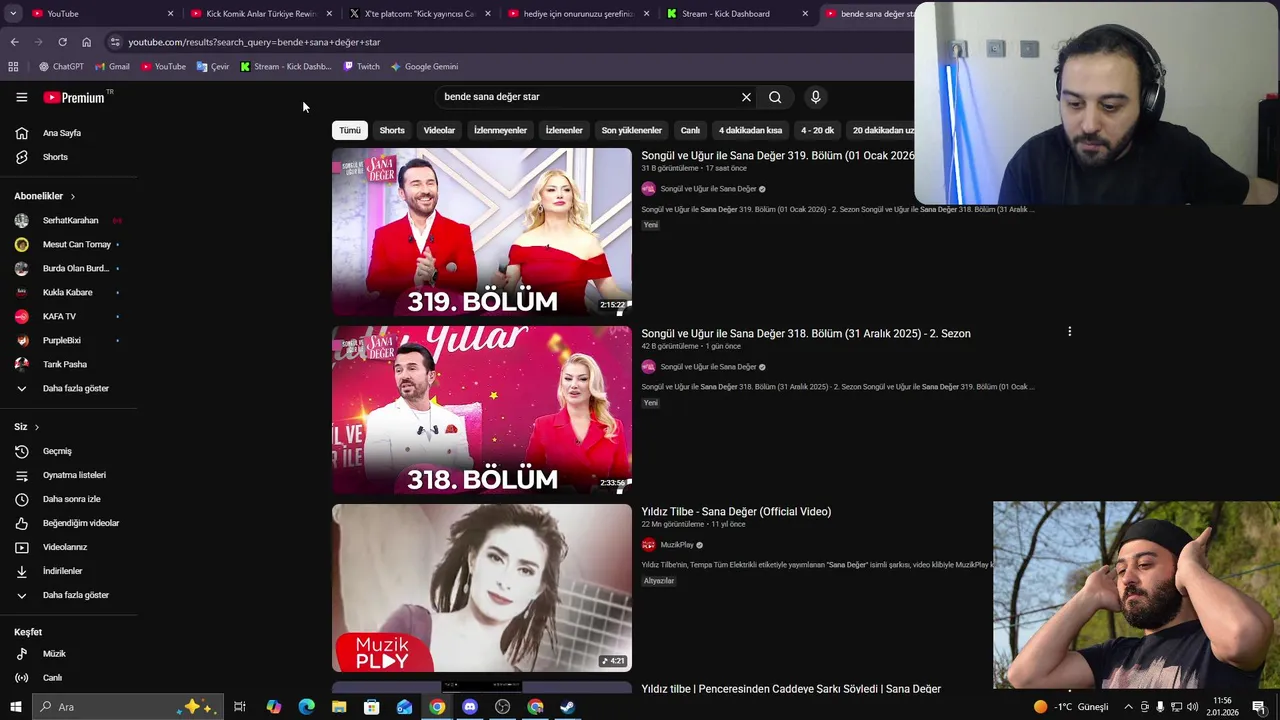Open the YouTube guide hamburger menu
Image resolution: width=1280 pixels, height=720 pixels.
pyautogui.click(x=21, y=97)
